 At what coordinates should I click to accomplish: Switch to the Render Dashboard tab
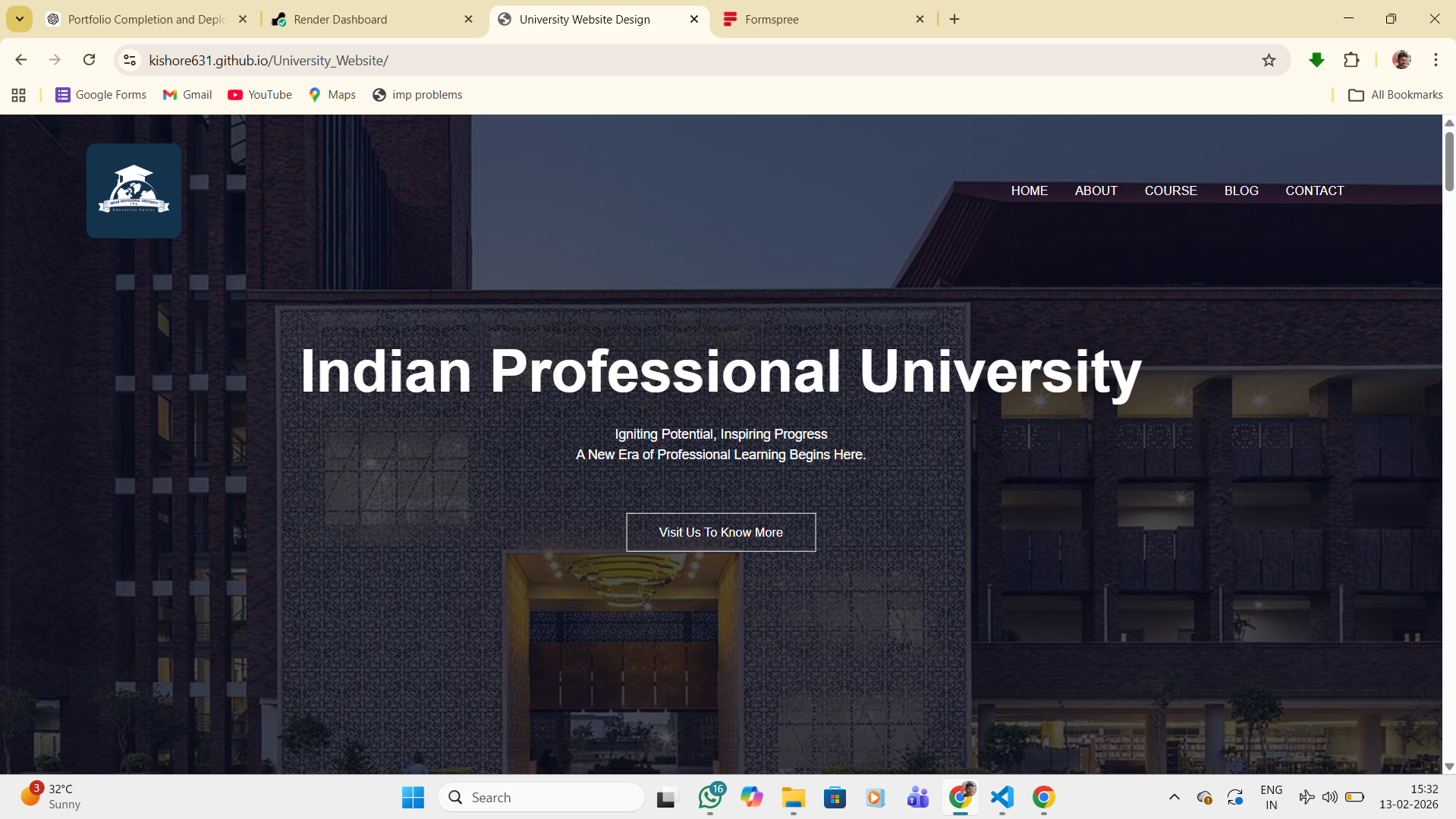click(340, 19)
